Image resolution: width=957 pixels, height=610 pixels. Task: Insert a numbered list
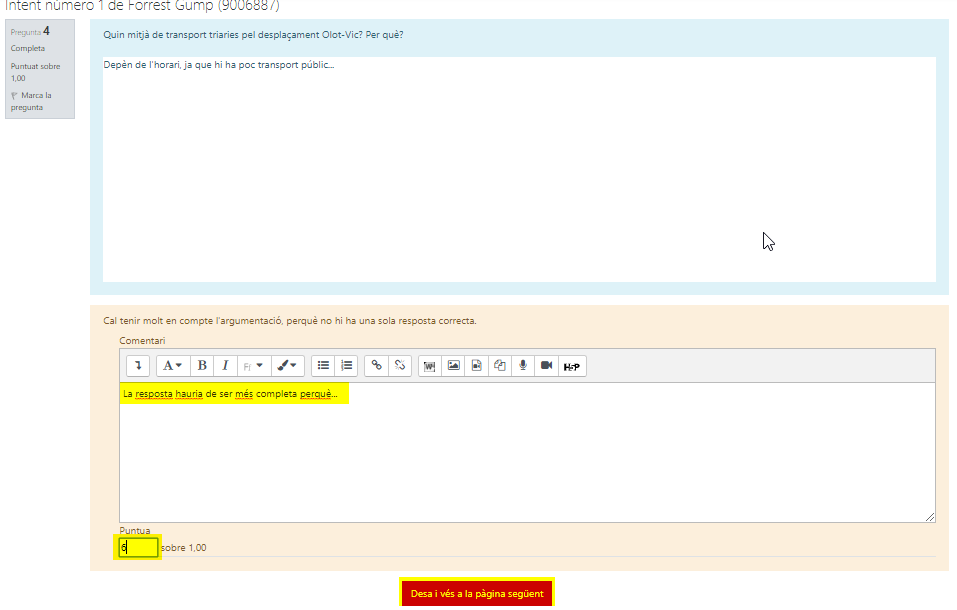347,366
